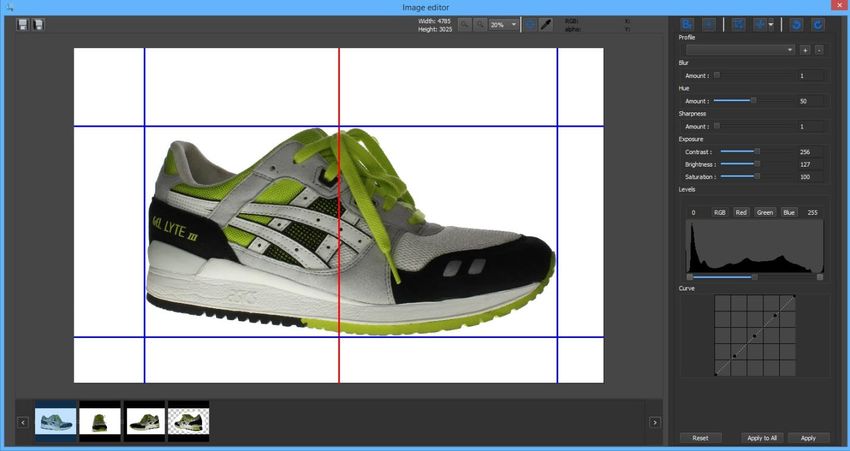Click the Reset button
The height and width of the screenshot is (451, 850).
[700, 438]
